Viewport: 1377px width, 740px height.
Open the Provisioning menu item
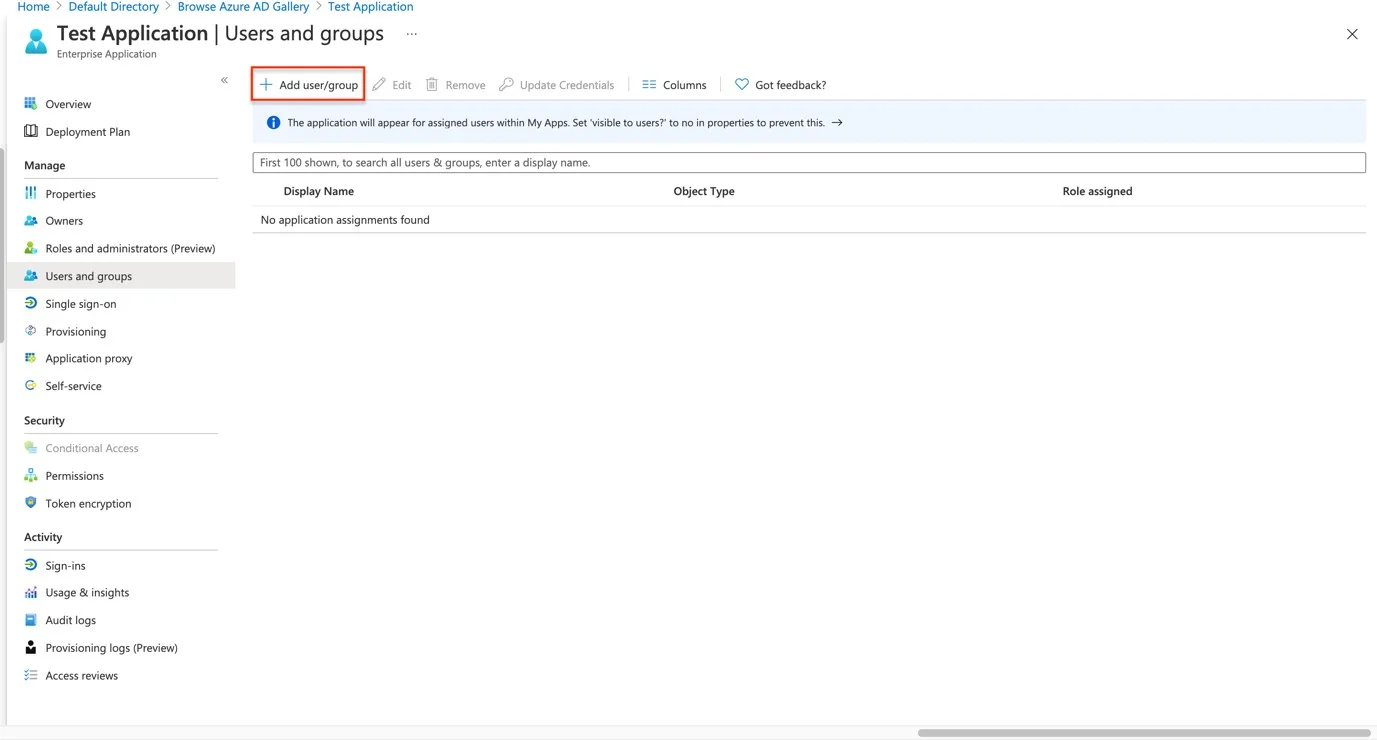tap(76, 332)
